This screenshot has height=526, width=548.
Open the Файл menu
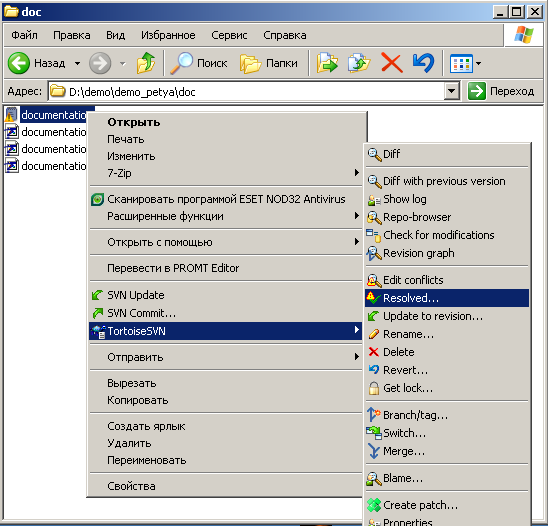pyautogui.click(x=24, y=35)
